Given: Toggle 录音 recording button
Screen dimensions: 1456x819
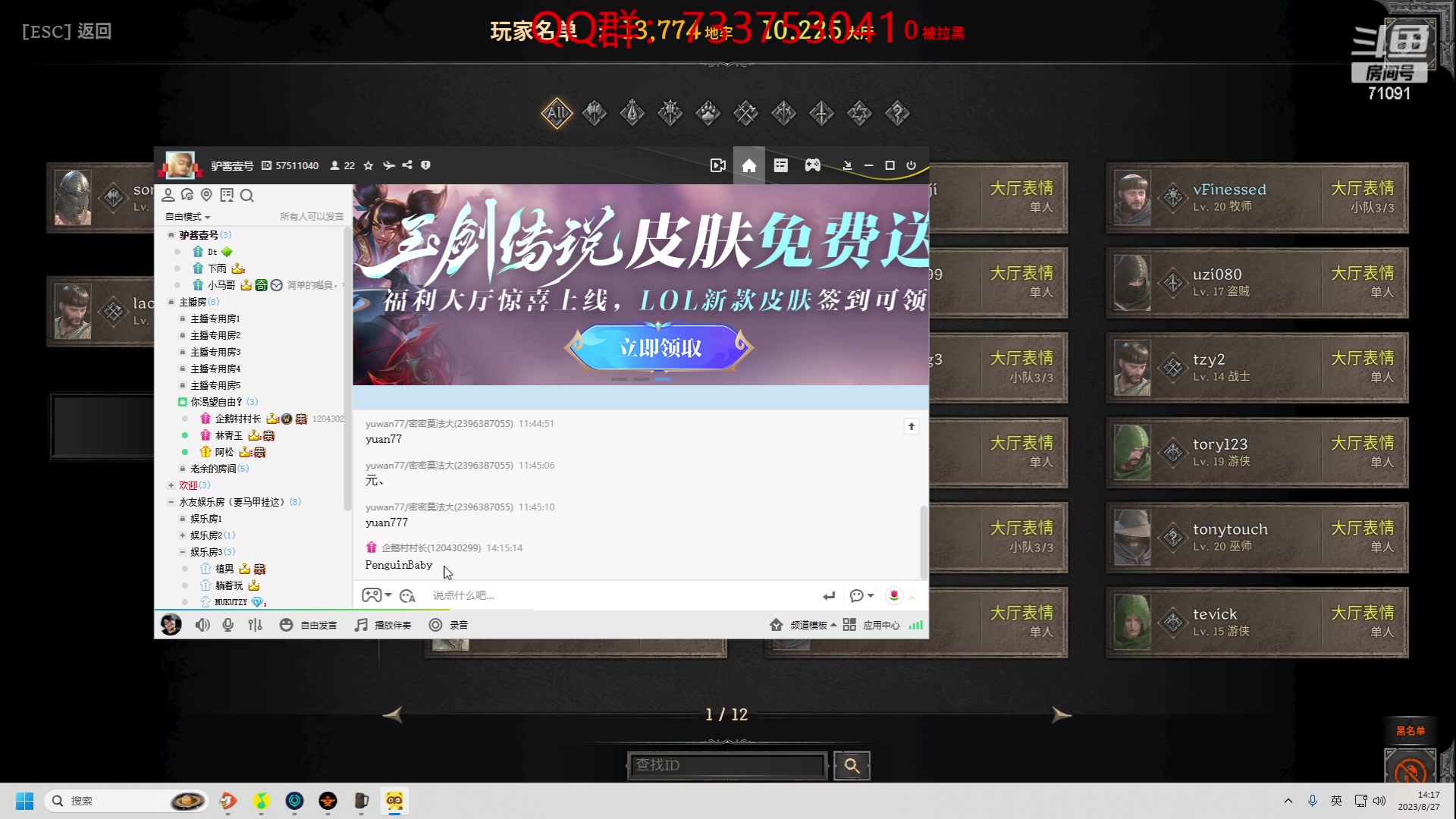Looking at the screenshot, I should point(448,625).
